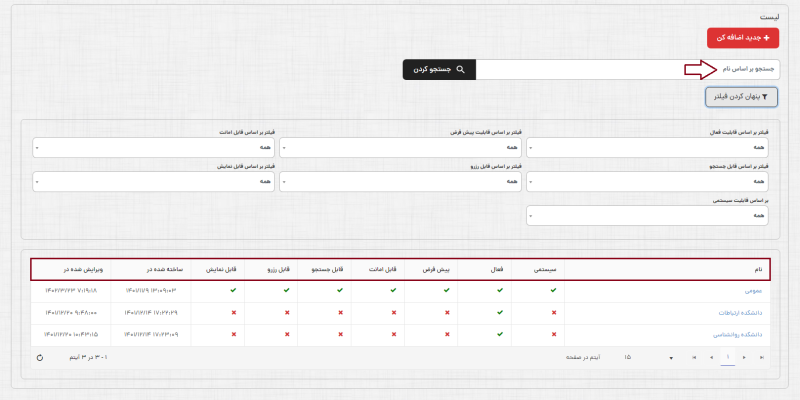
Task: Click the green check under سیستمی for عمومی
Action: (554, 290)
